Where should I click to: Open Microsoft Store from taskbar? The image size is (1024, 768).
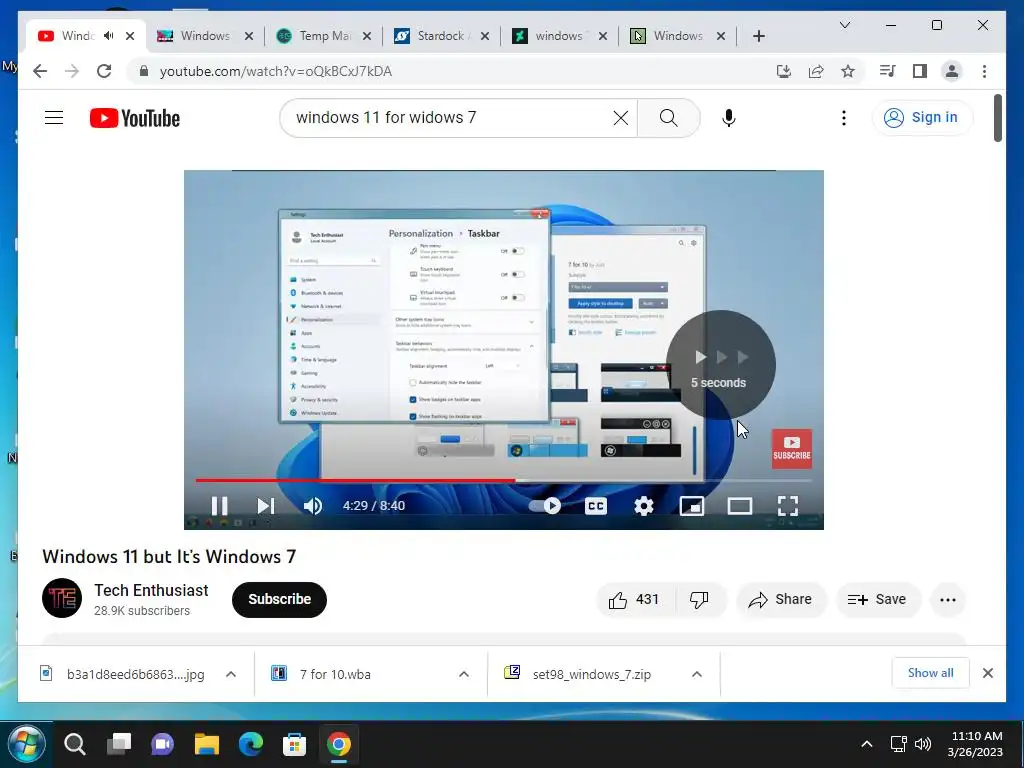click(294, 744)
